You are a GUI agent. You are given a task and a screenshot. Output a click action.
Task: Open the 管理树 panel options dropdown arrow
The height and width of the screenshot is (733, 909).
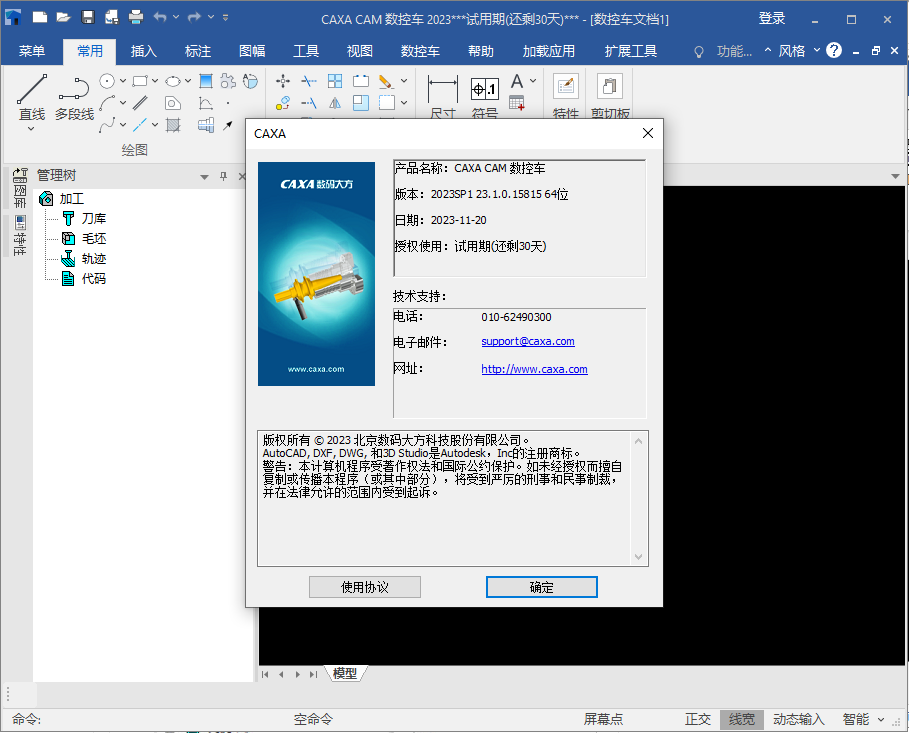click(x=204, y=177)
